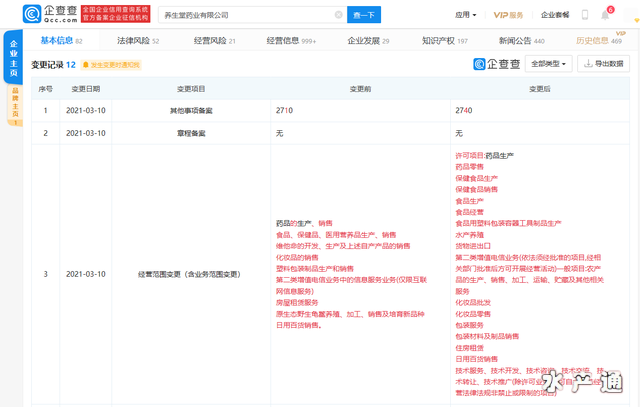
Task: Open the mobile phone app icon
Action: [x=584, y=15]
